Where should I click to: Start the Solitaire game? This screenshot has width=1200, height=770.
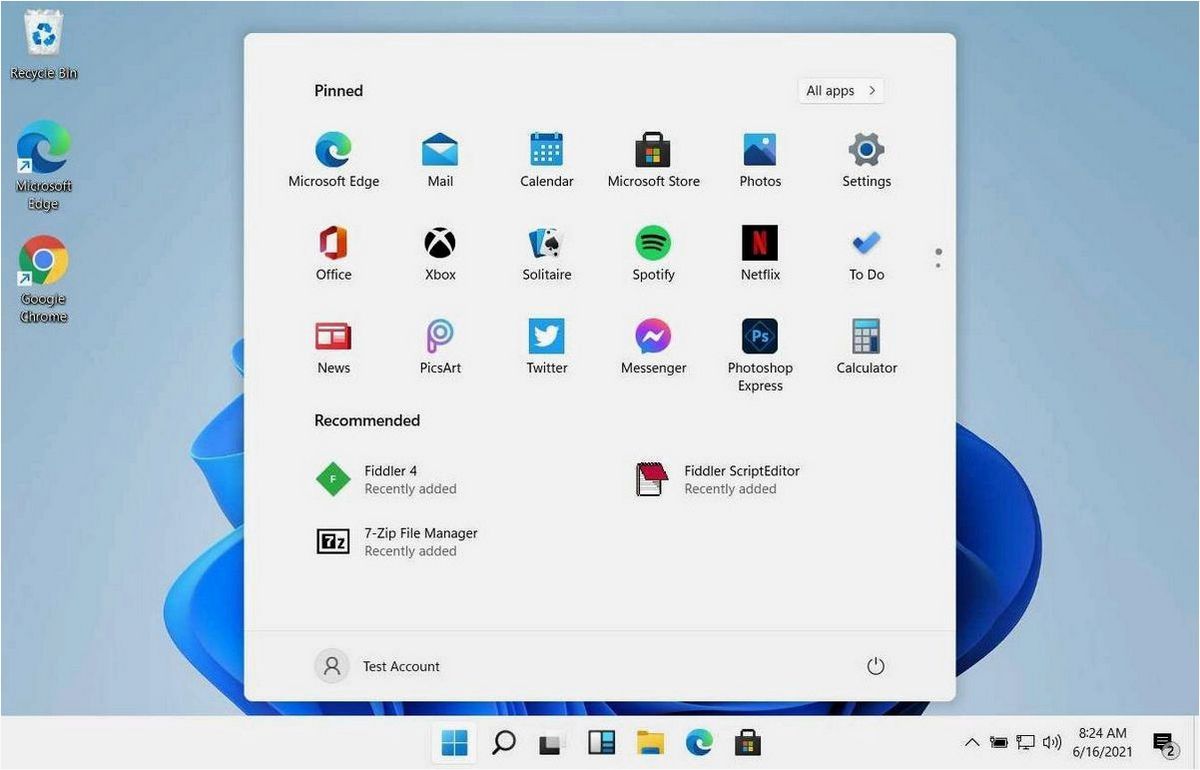(547, 253)
